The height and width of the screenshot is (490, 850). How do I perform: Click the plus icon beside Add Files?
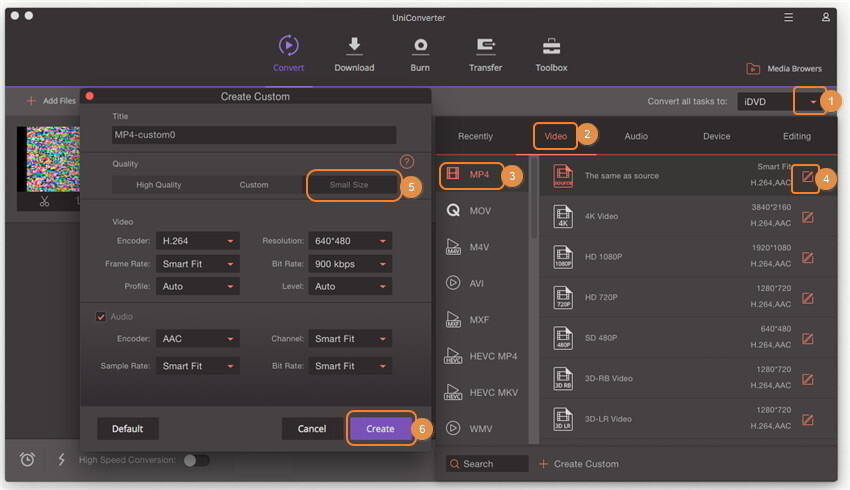[31, 101]
